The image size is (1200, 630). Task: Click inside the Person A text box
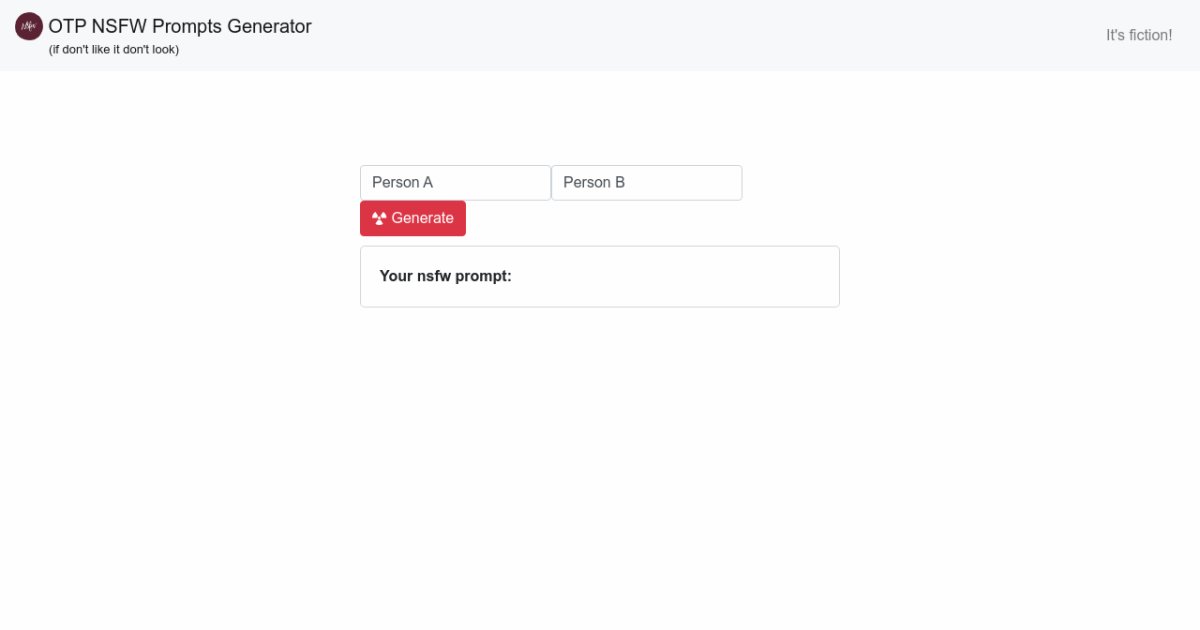coord(455,182)
